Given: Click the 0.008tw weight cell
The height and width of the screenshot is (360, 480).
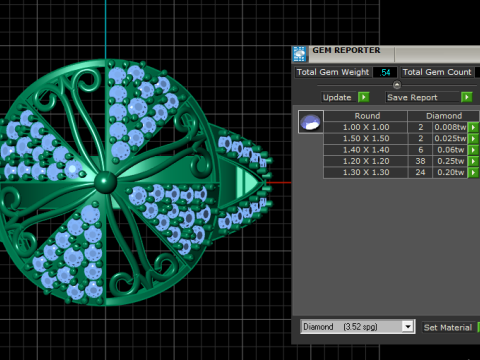Looking at the screenshot, I should [450, 127].
